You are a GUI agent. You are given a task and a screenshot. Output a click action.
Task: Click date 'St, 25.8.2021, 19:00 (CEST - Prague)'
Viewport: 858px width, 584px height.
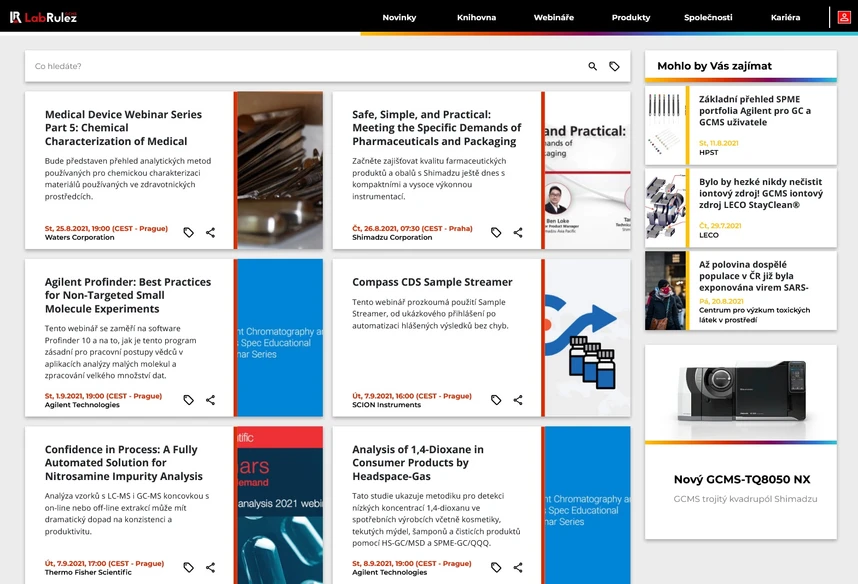[106, 228]
